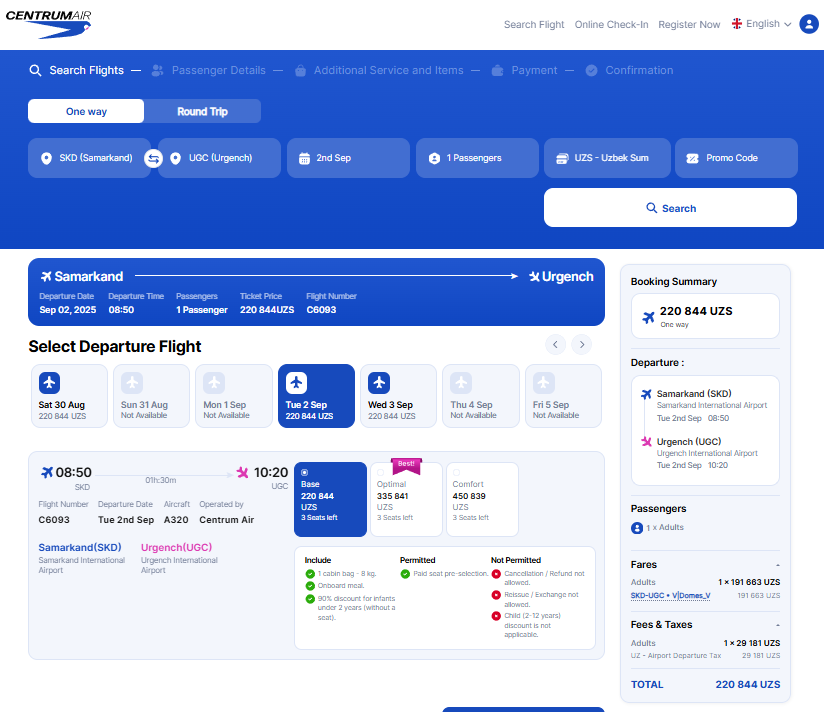Image resolution: width=824 pixels, height=712 pixels.
Task: Switch trip type to One way
Action: 86,111
